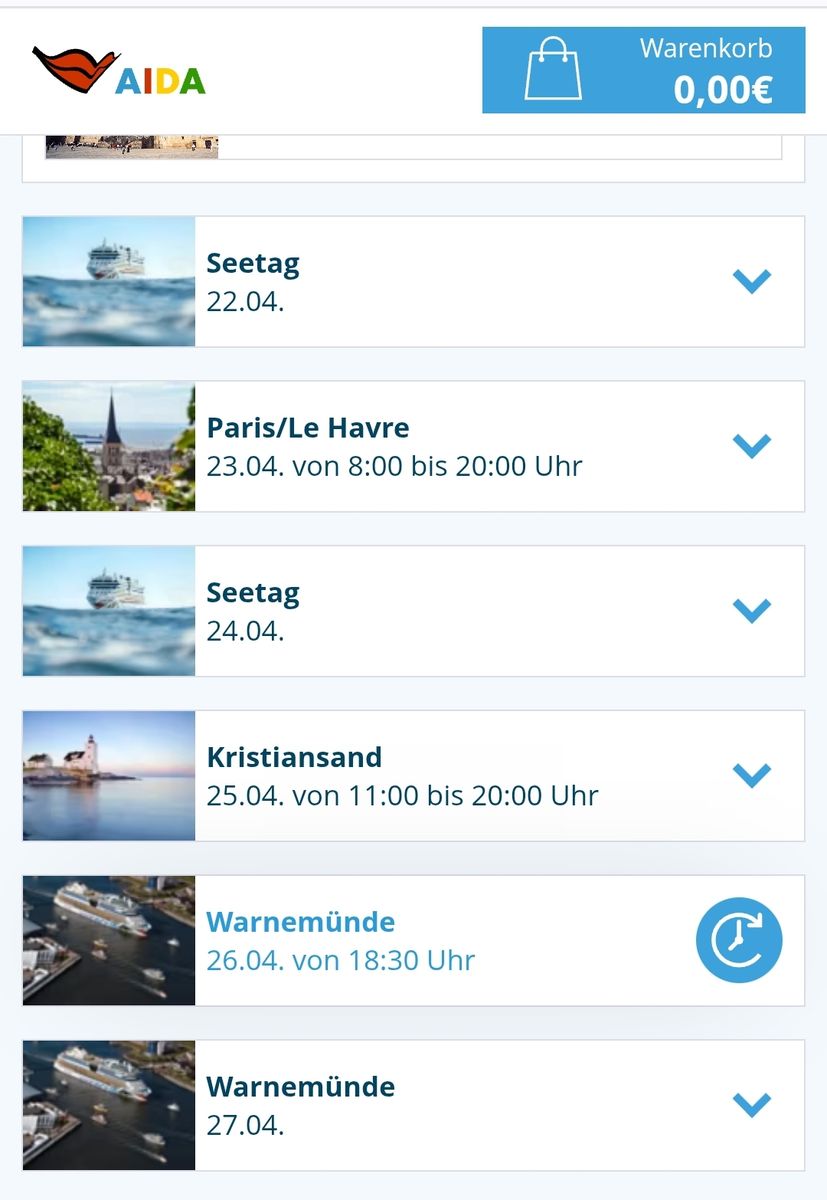Image resolution: width=827 pixels, height=1200 pixels.
Task: Open the Warenkorb shopping bag icon
Action: click(553, 69)
